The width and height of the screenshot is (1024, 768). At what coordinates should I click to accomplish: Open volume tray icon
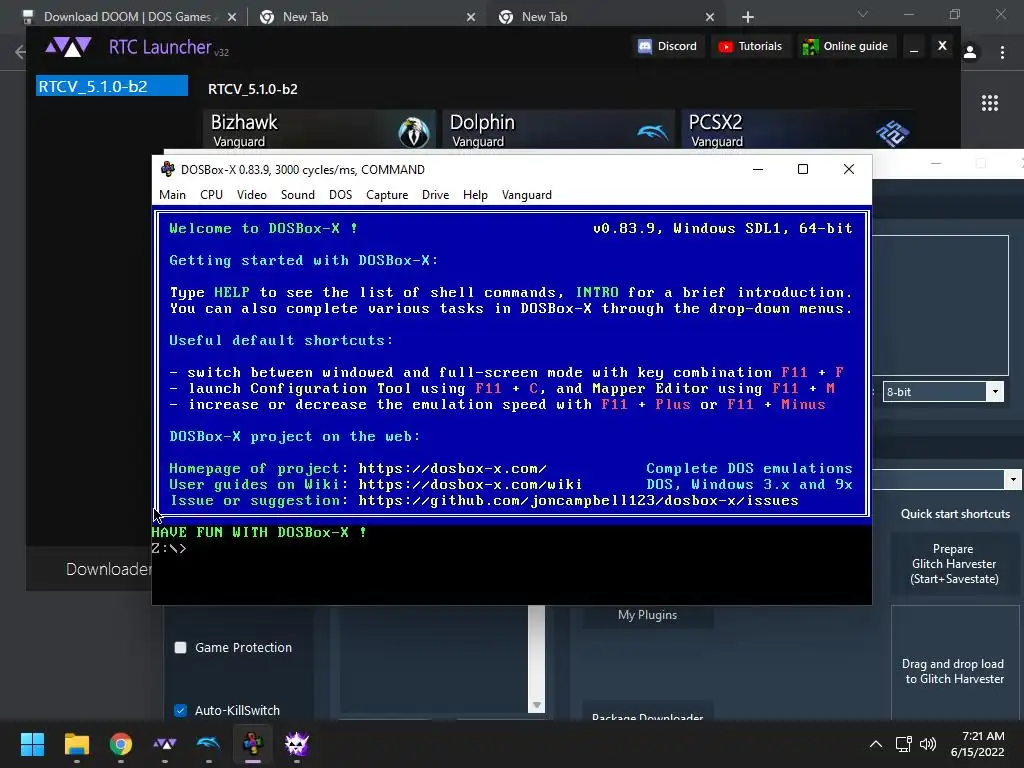tap(927, 744)
